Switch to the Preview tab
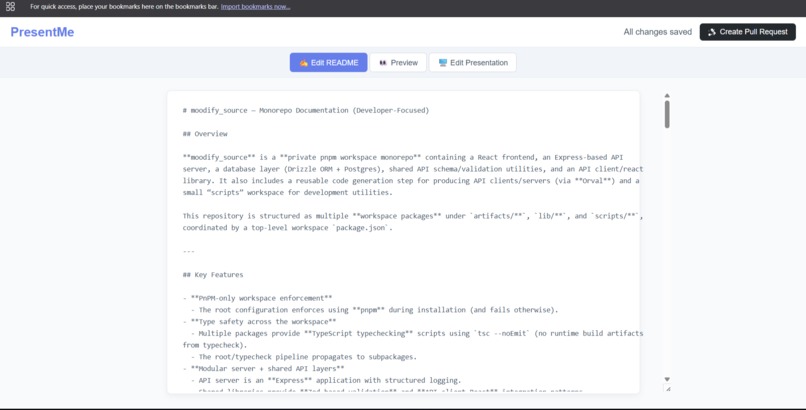 (398, 63)
